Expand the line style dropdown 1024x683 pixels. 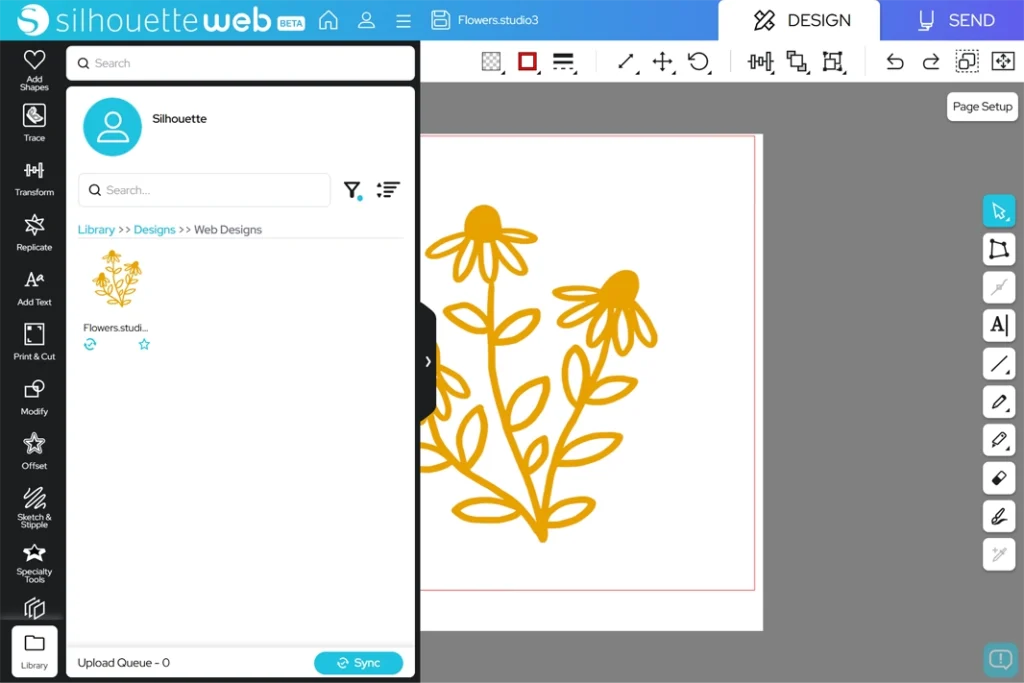click(x=563, y=62)
